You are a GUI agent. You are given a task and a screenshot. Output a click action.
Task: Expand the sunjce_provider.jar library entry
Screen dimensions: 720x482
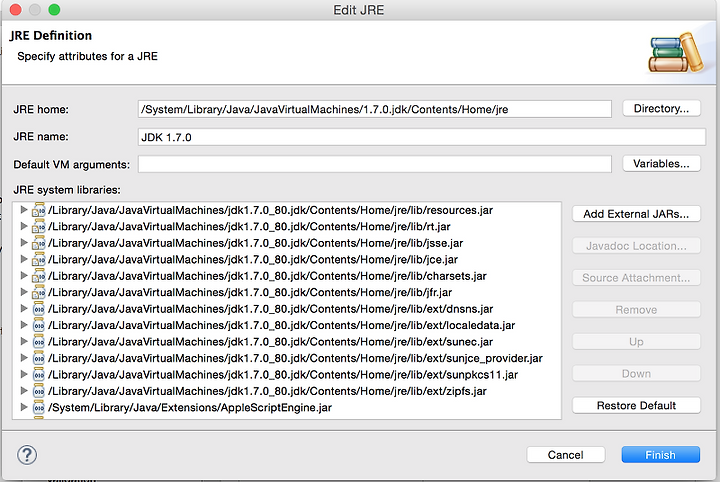tap(24, 358)
